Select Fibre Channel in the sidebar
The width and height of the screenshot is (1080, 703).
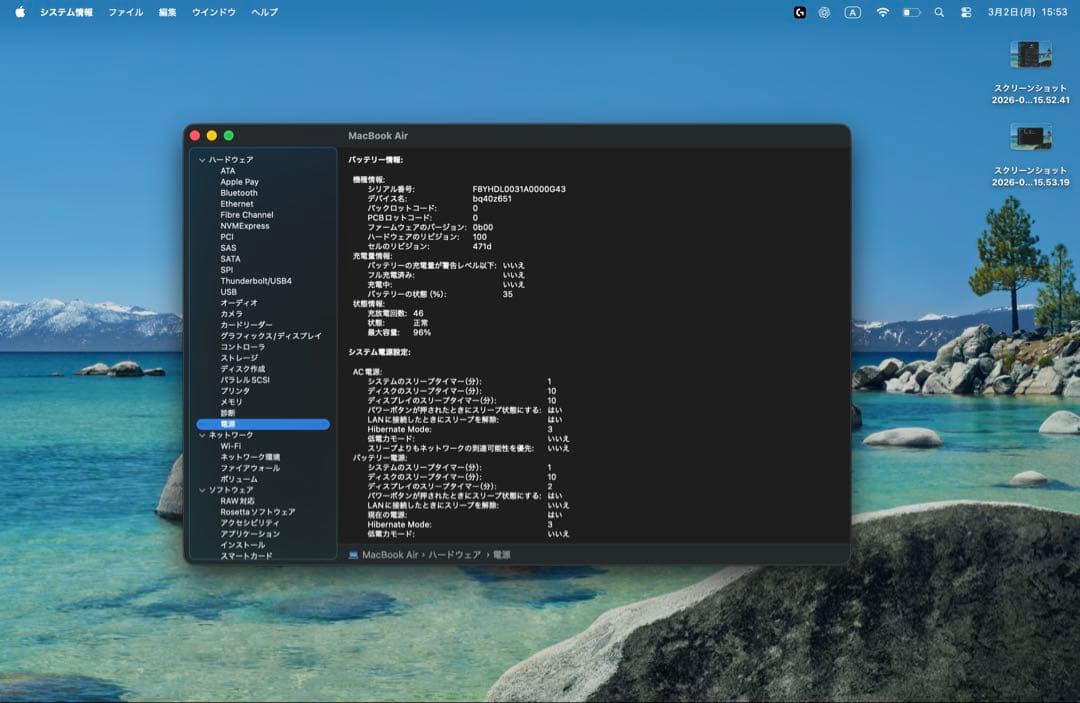pos(247,215)
